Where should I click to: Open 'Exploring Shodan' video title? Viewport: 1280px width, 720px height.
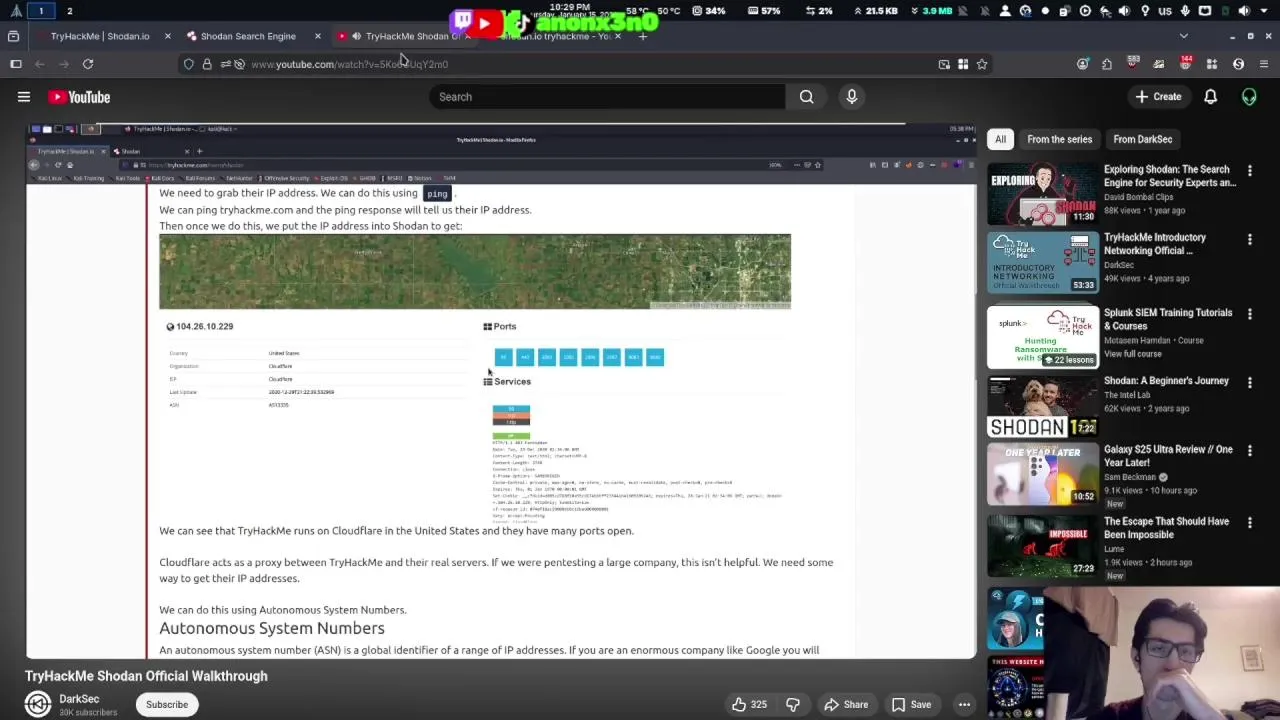[1170, 176]
